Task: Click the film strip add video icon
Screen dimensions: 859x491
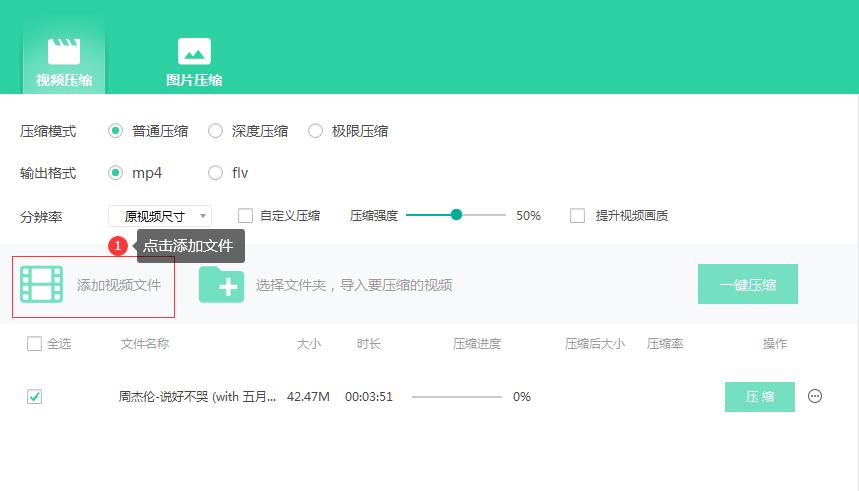Action: click(42, 284)
